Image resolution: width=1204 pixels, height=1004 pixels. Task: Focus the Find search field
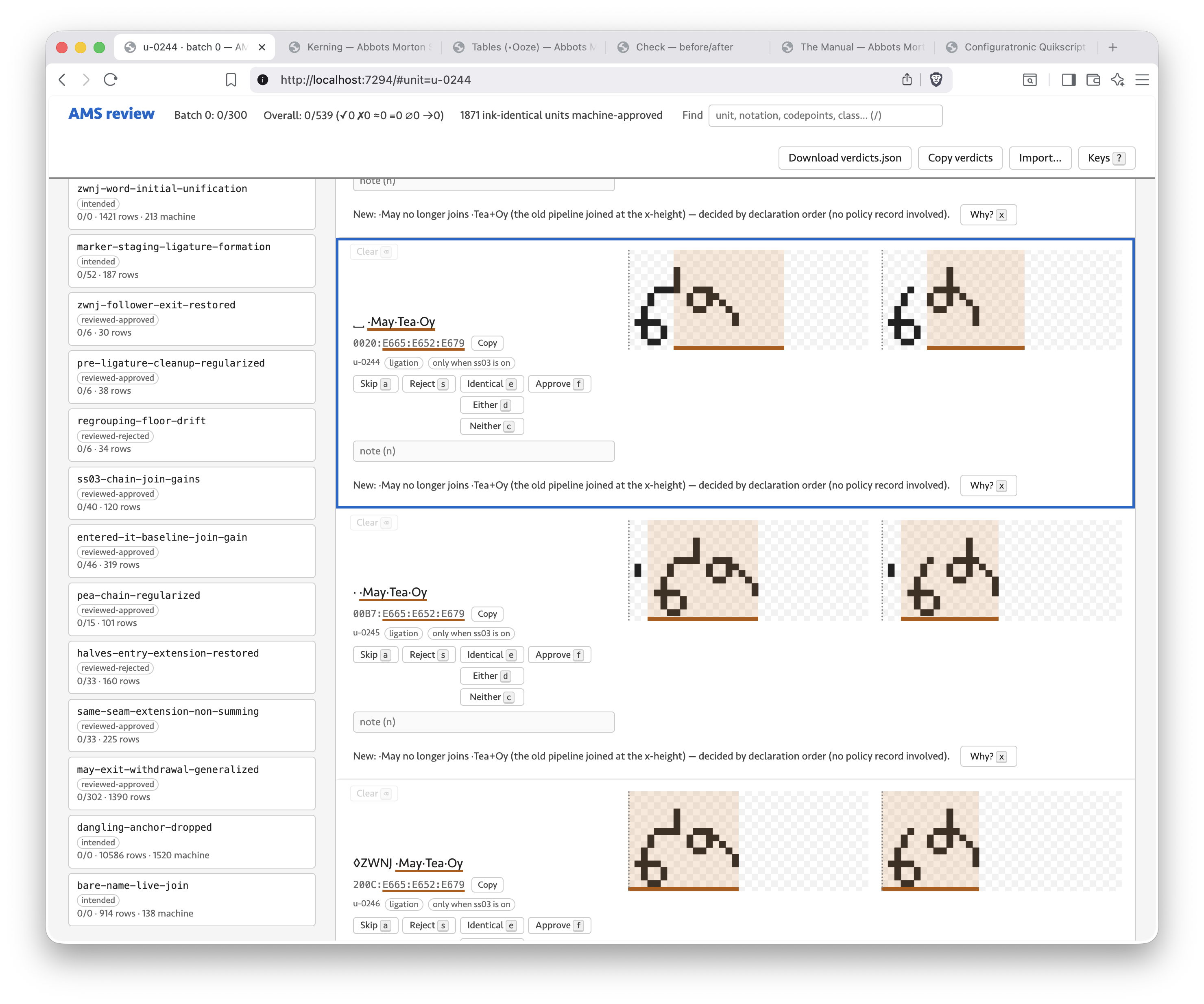[x=825, y=115]
